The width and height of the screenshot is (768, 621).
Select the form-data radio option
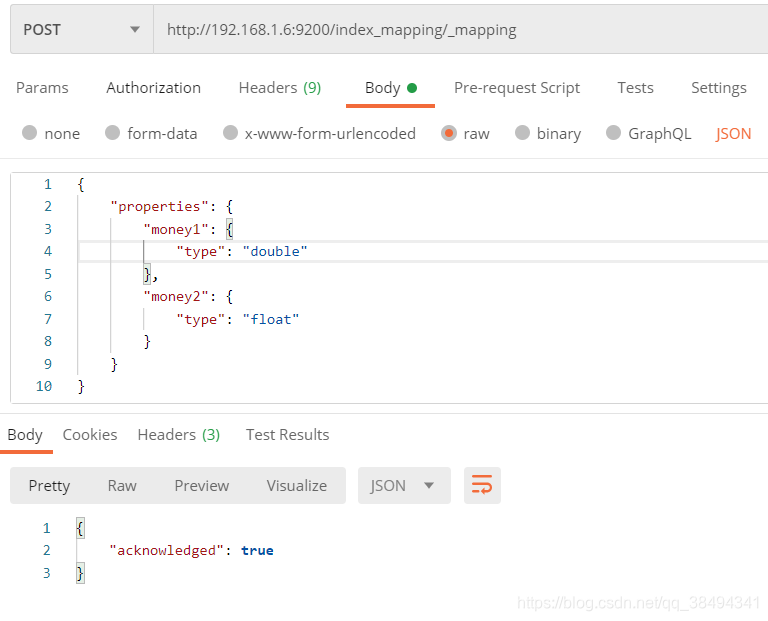(x=112, y=133)
